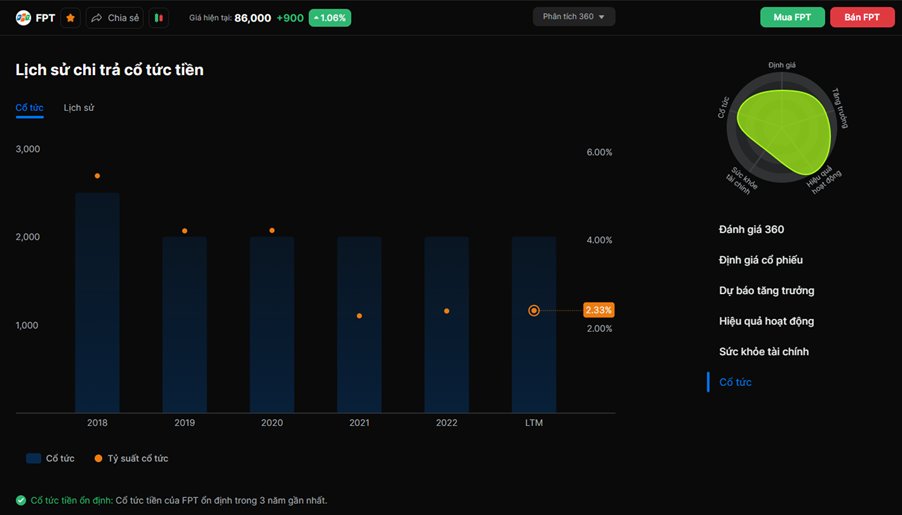The image size is (902, 515).
Task: Click the 2021 orange yield dot
Action: pyautogui.click(x=360, y=315)
